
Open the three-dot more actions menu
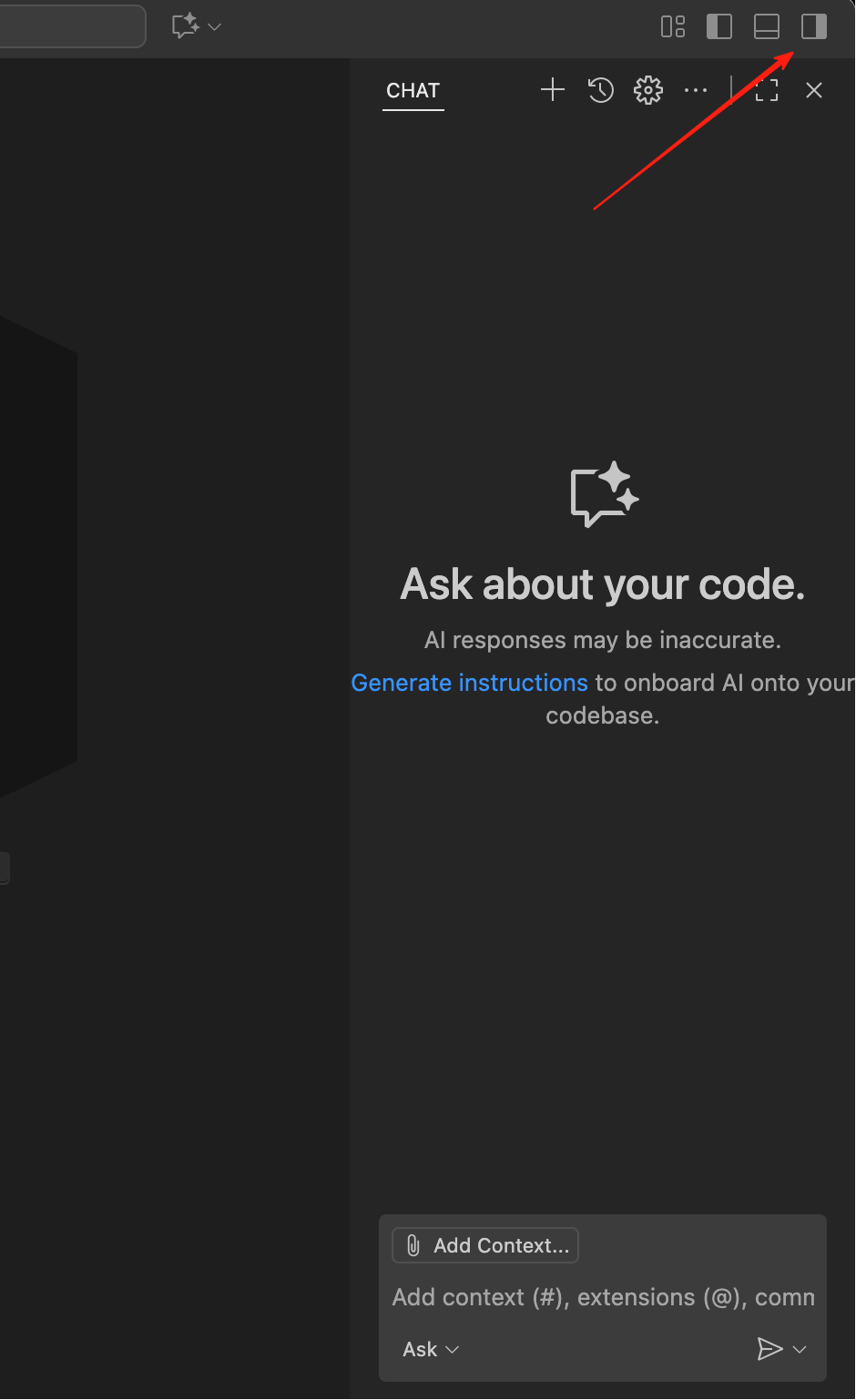pyautogui.click(x=696, y=89)
